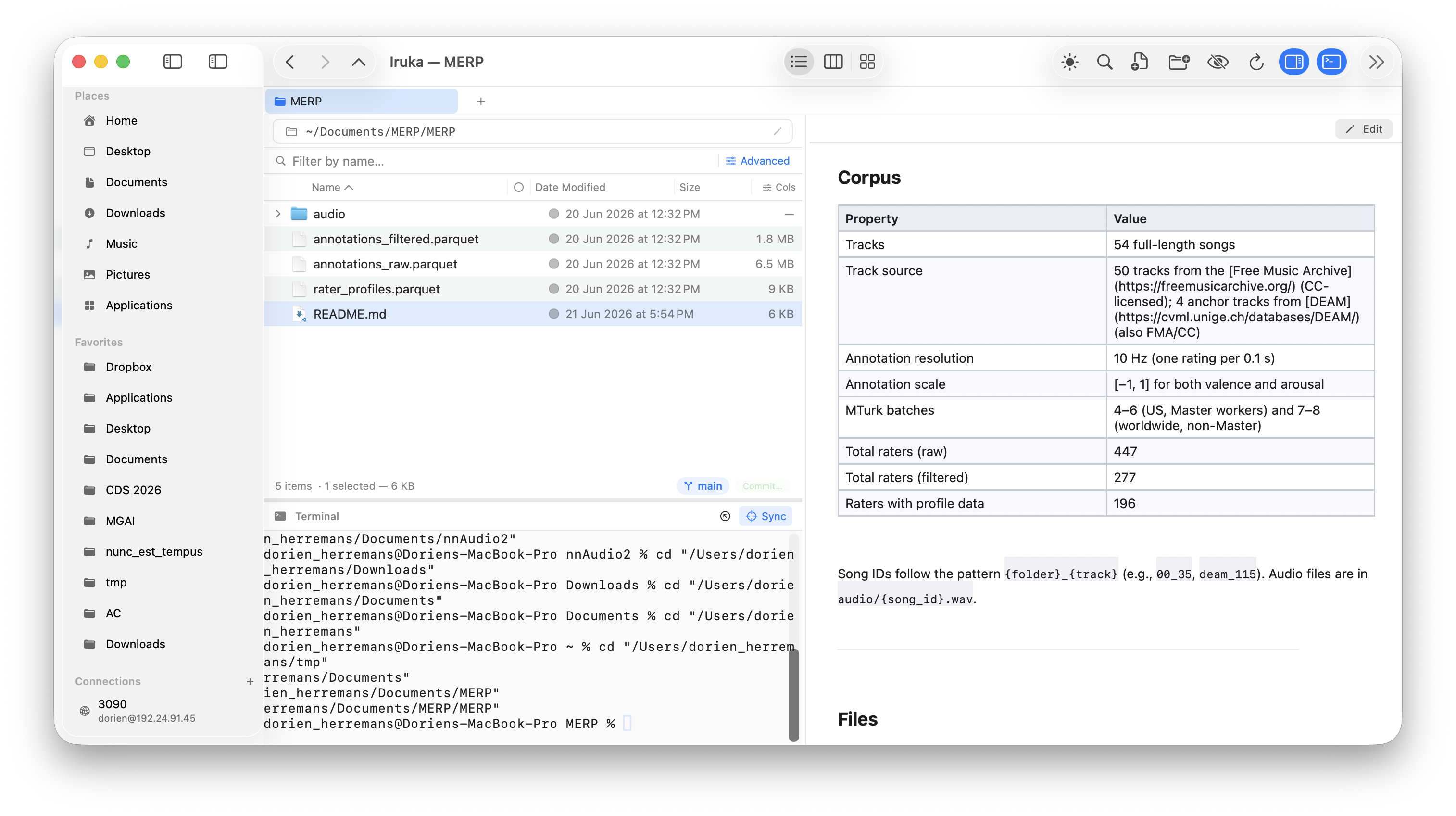
Task: Create a new folder via toolbar icon
Action: pos(1179,62)
